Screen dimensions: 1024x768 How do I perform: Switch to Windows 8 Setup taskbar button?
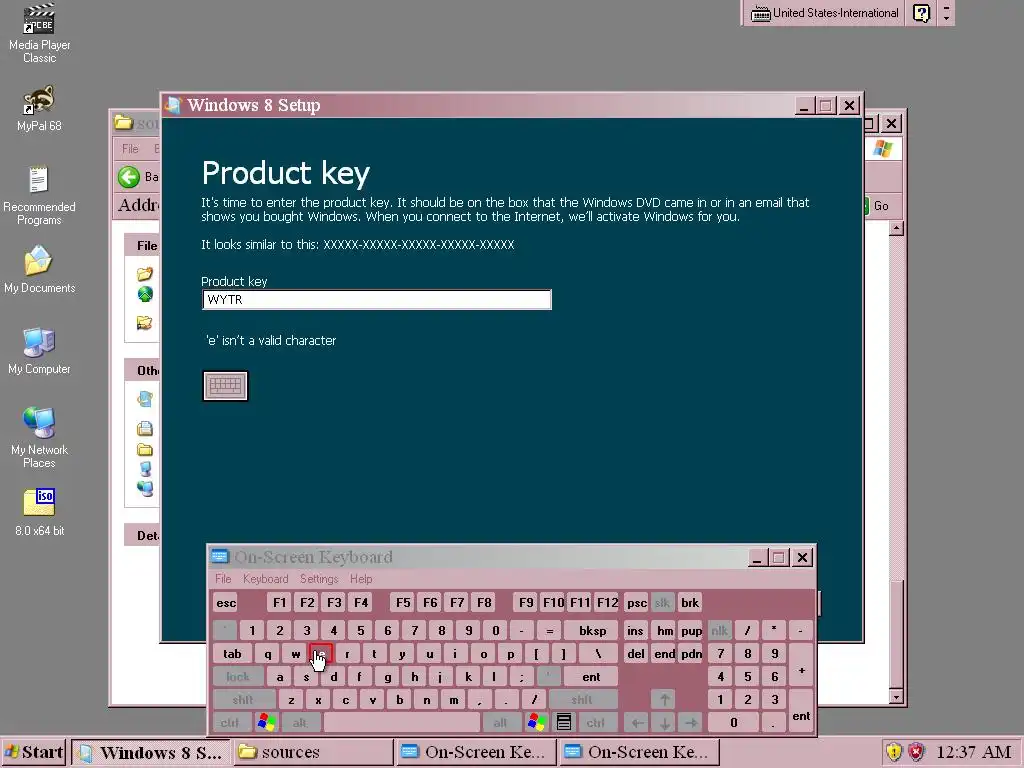coord(151,752)
